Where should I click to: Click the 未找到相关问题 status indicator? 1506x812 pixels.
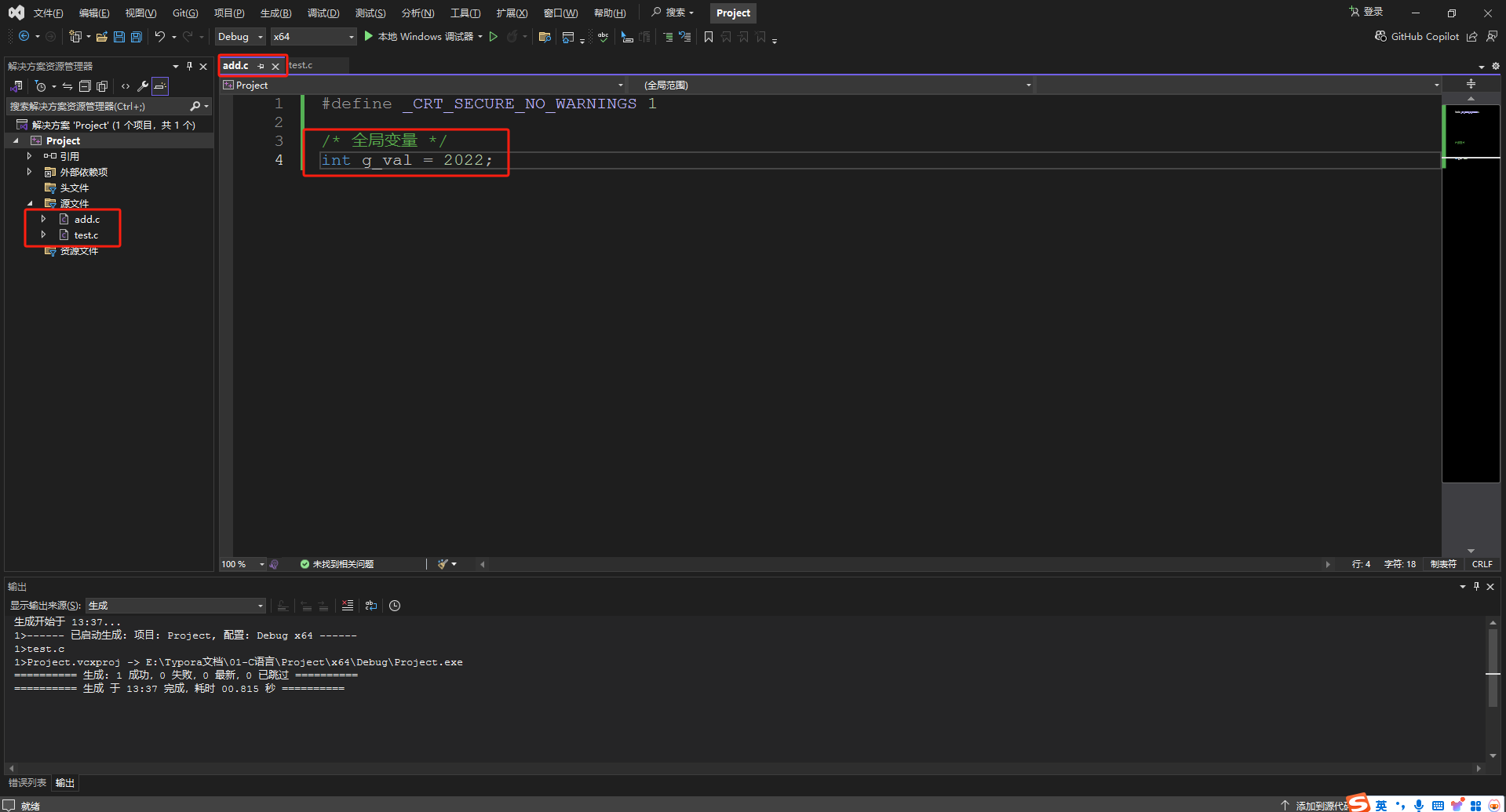click(x=337, y=564)
